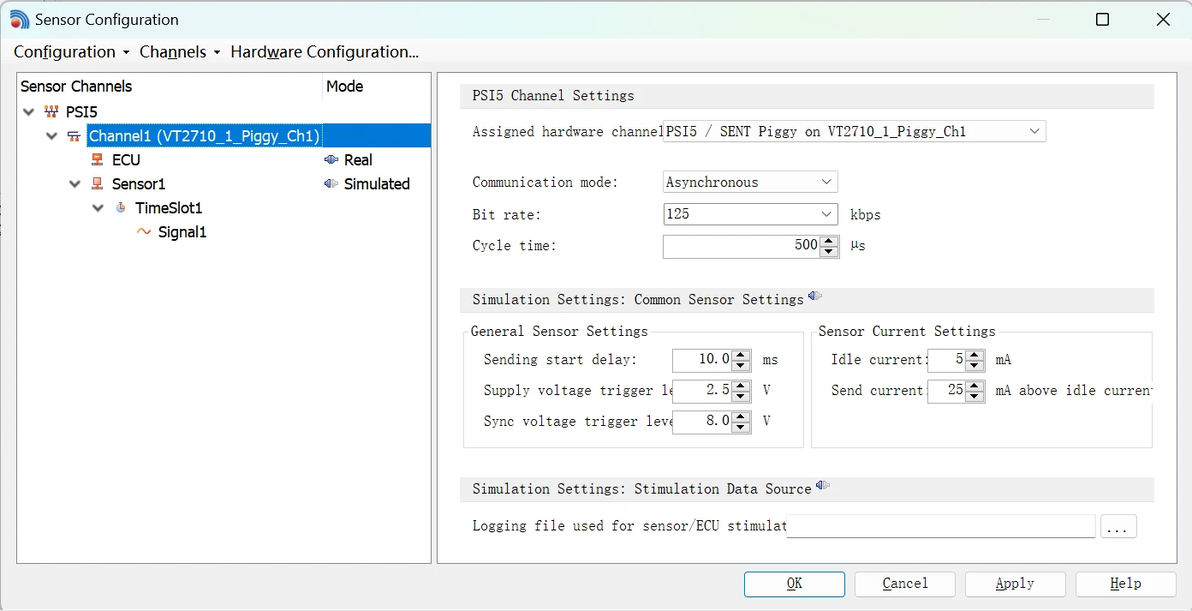
Task: Open the Configuration menu
Action: (65, 52)
